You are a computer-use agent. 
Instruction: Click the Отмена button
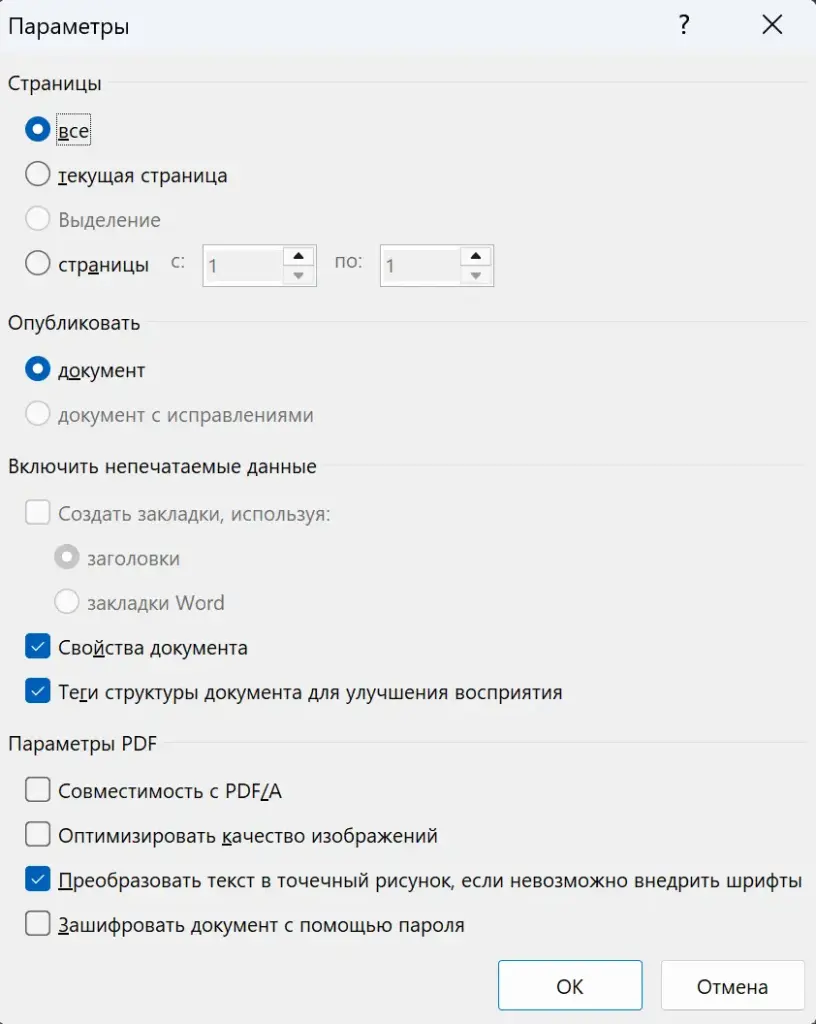[732, 985]
